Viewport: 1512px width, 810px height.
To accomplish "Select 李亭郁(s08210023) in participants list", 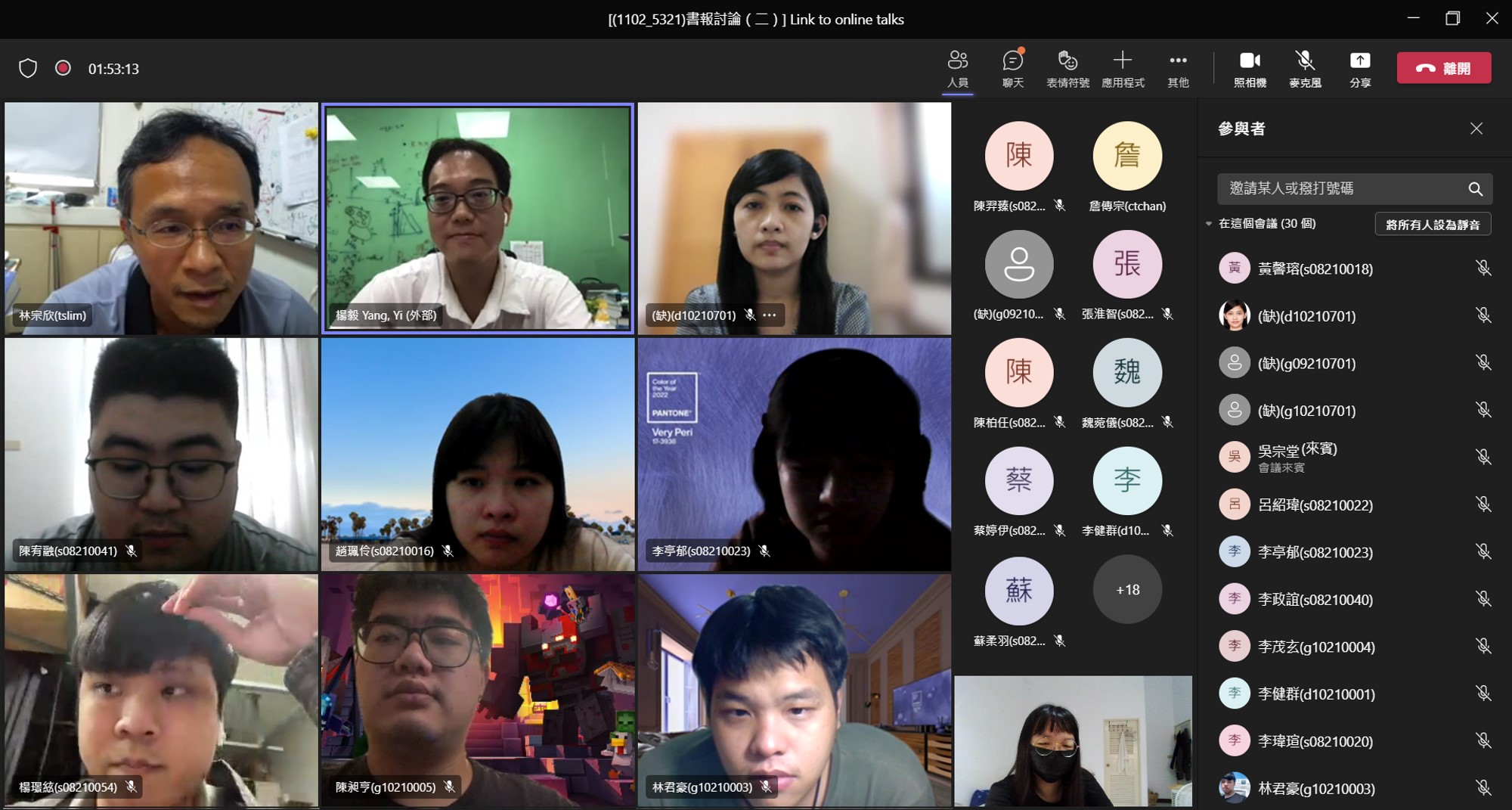I will [1315, 553].
